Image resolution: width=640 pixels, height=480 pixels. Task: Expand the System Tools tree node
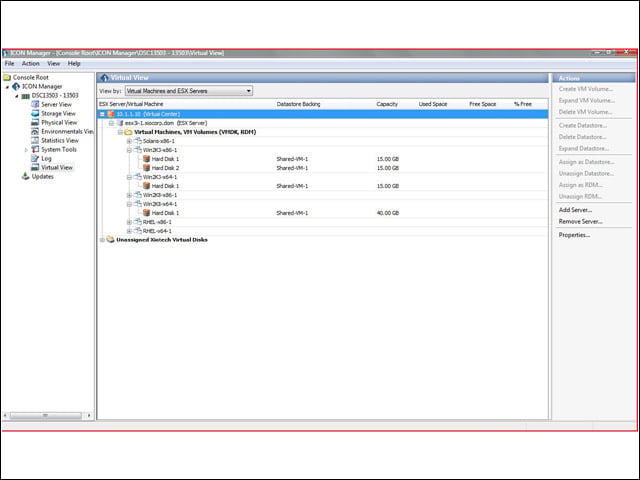click(26, 150)
